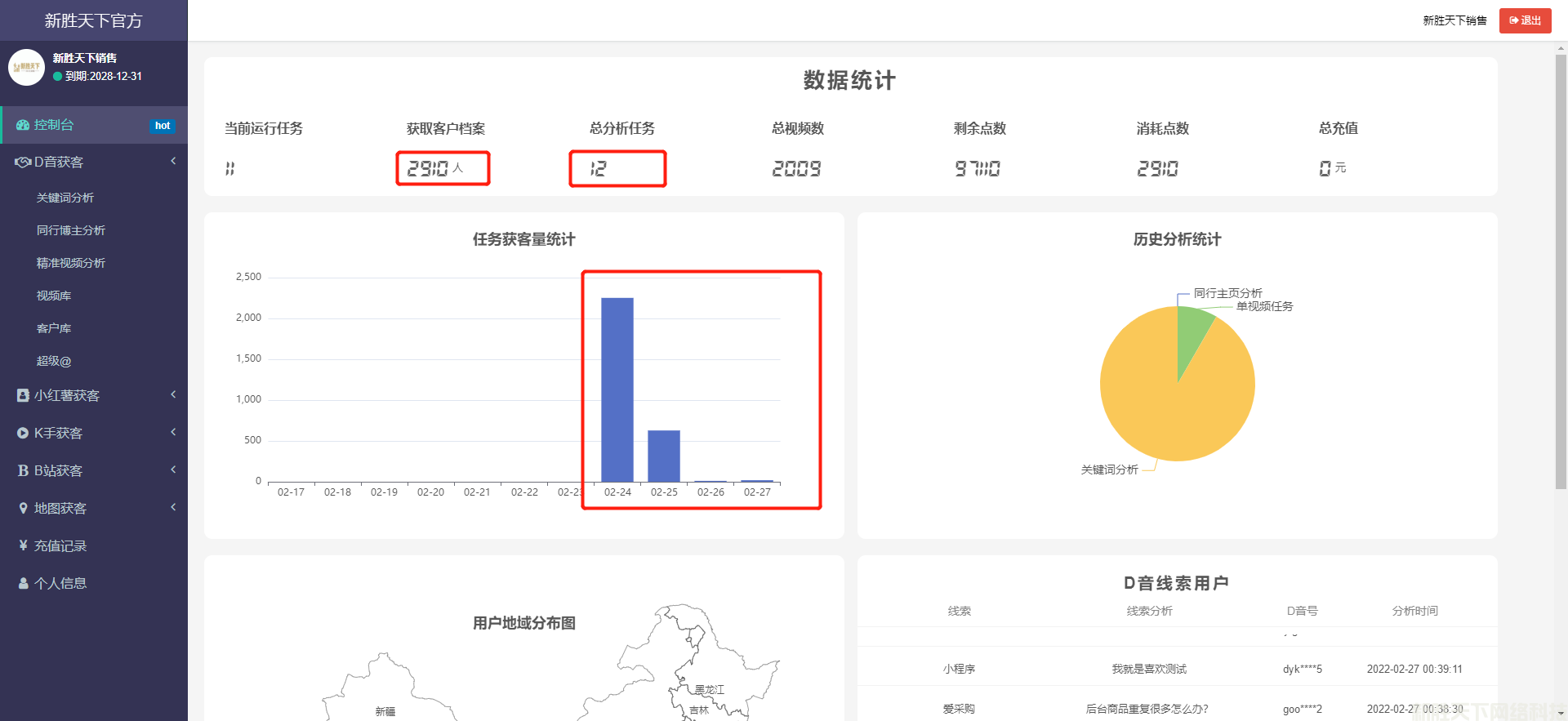This screenshot has width=1568, height=721.
Task: Expand the 地图获客 submenu arrow
Action: pyautogui.click(x=173, y=508)
